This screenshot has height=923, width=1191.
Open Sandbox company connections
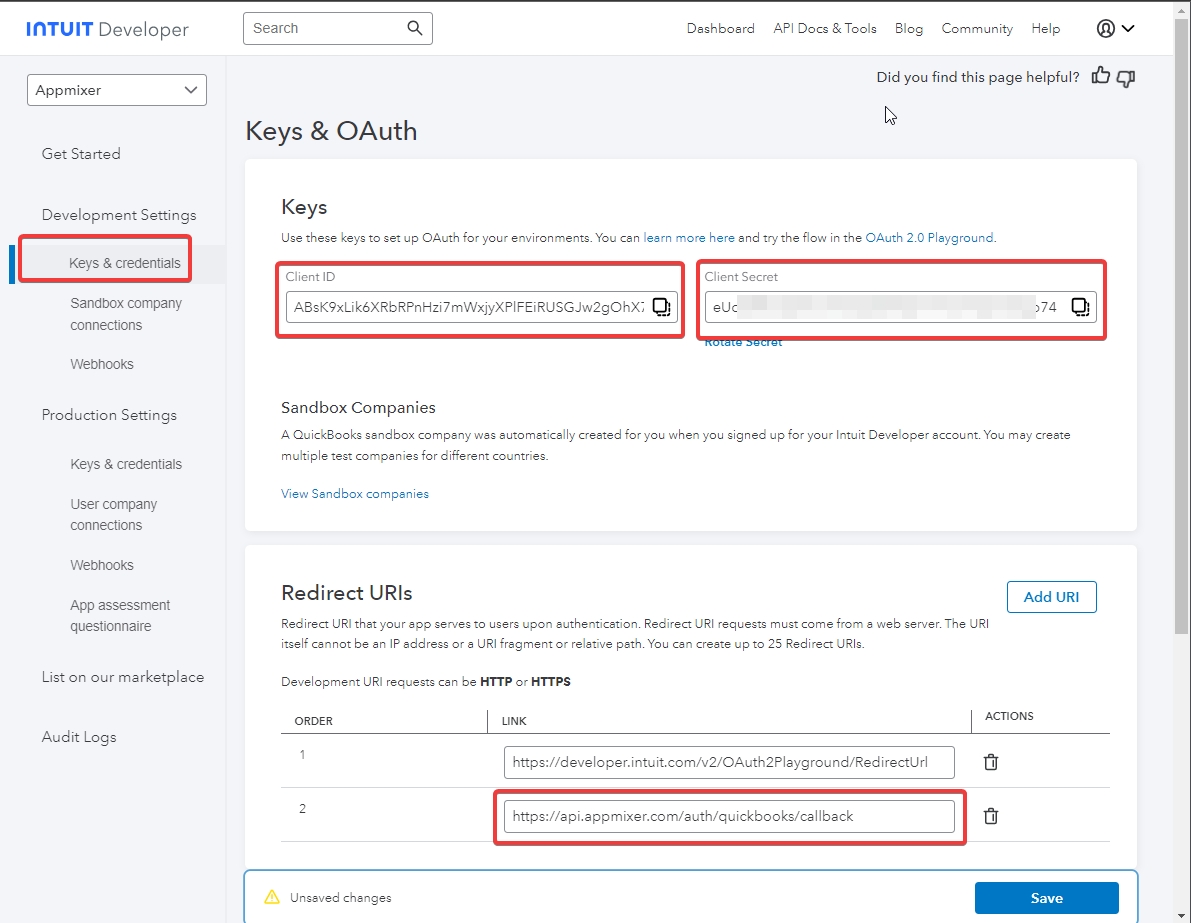pyautogui.click(x=126, y=314)
